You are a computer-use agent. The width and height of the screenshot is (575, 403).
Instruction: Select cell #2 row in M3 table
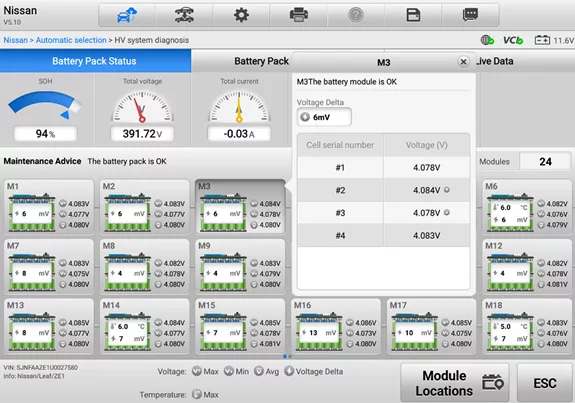(x=383, y=190)
